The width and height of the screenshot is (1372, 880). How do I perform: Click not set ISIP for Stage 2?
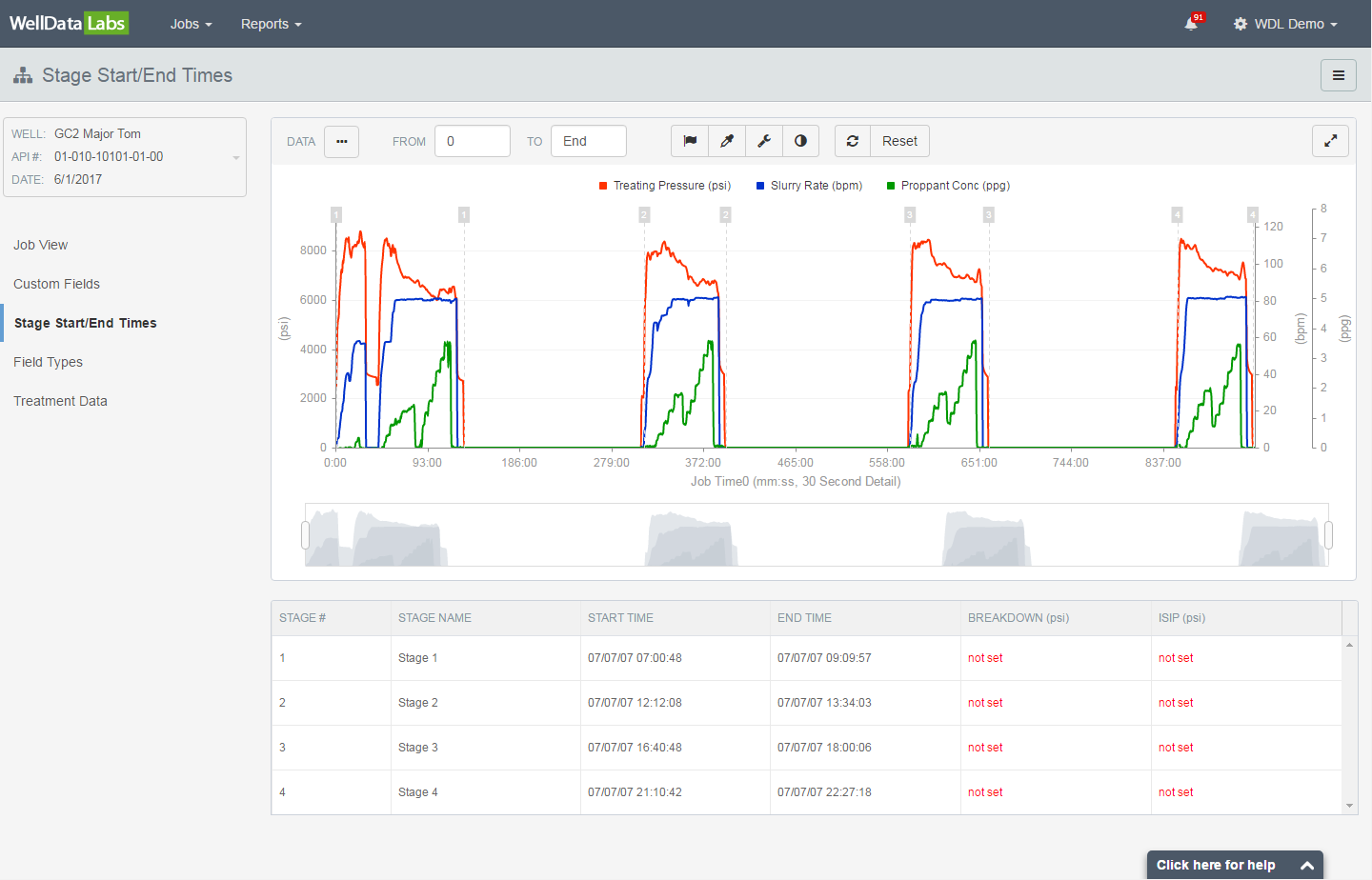point(1176,703)
